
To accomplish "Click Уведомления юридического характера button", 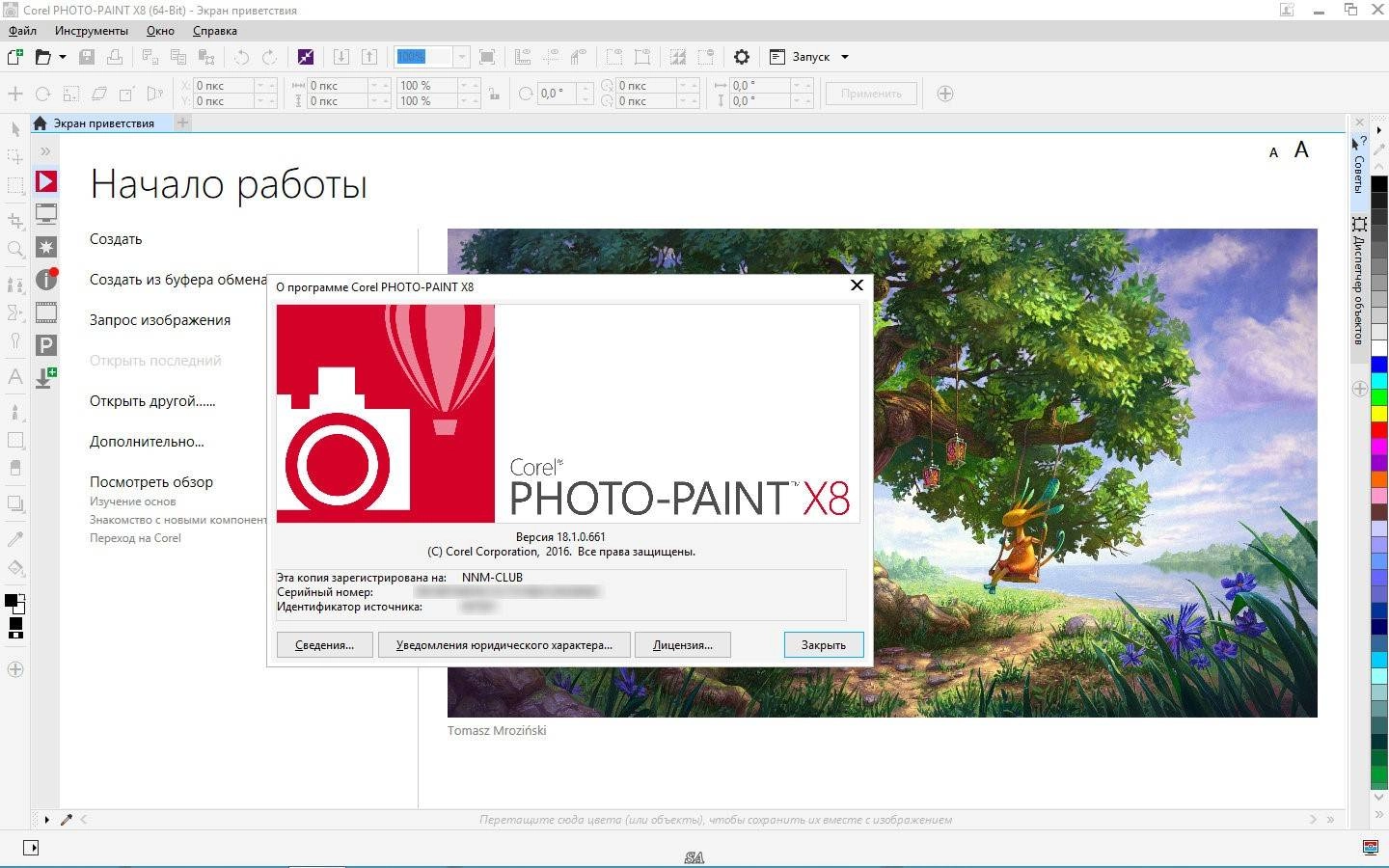I will (x=504, y=645).
